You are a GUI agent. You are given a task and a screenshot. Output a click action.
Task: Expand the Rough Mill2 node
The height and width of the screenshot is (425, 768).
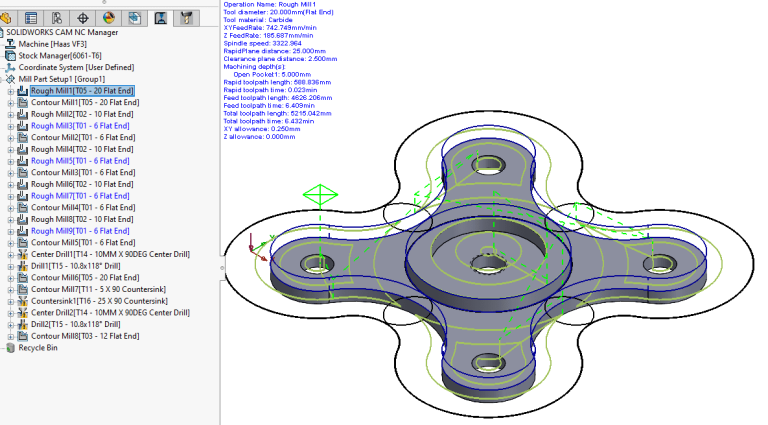pyautogui.click(x=11, y=115)
